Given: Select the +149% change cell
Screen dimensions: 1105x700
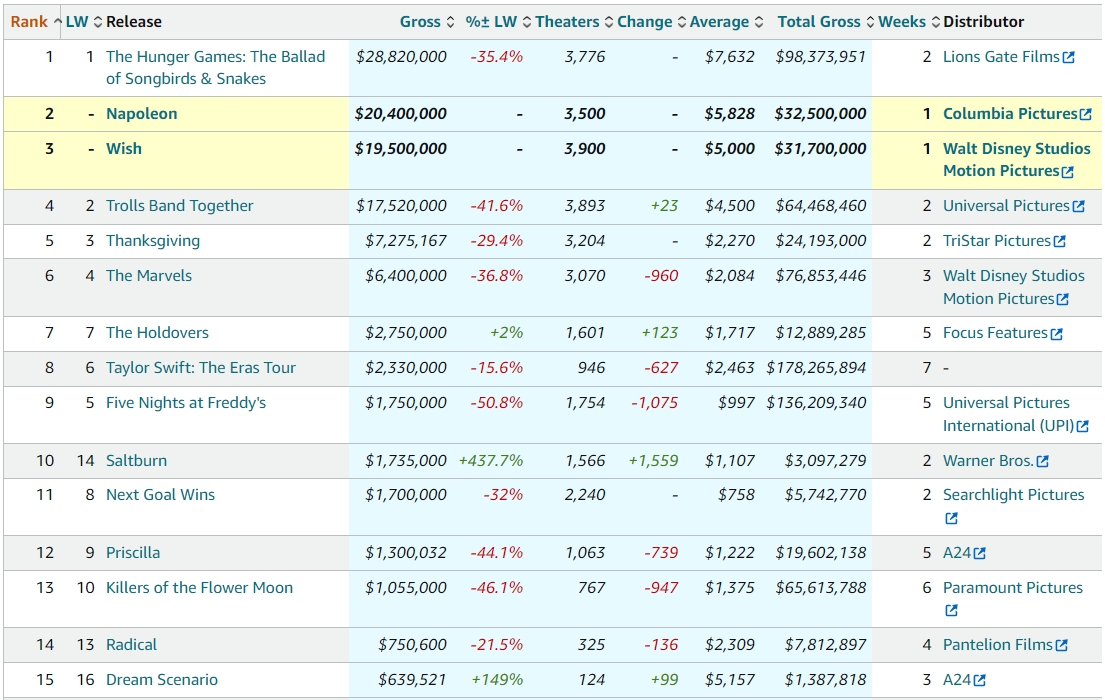Looking at the screenshot, I should [498, 680].
